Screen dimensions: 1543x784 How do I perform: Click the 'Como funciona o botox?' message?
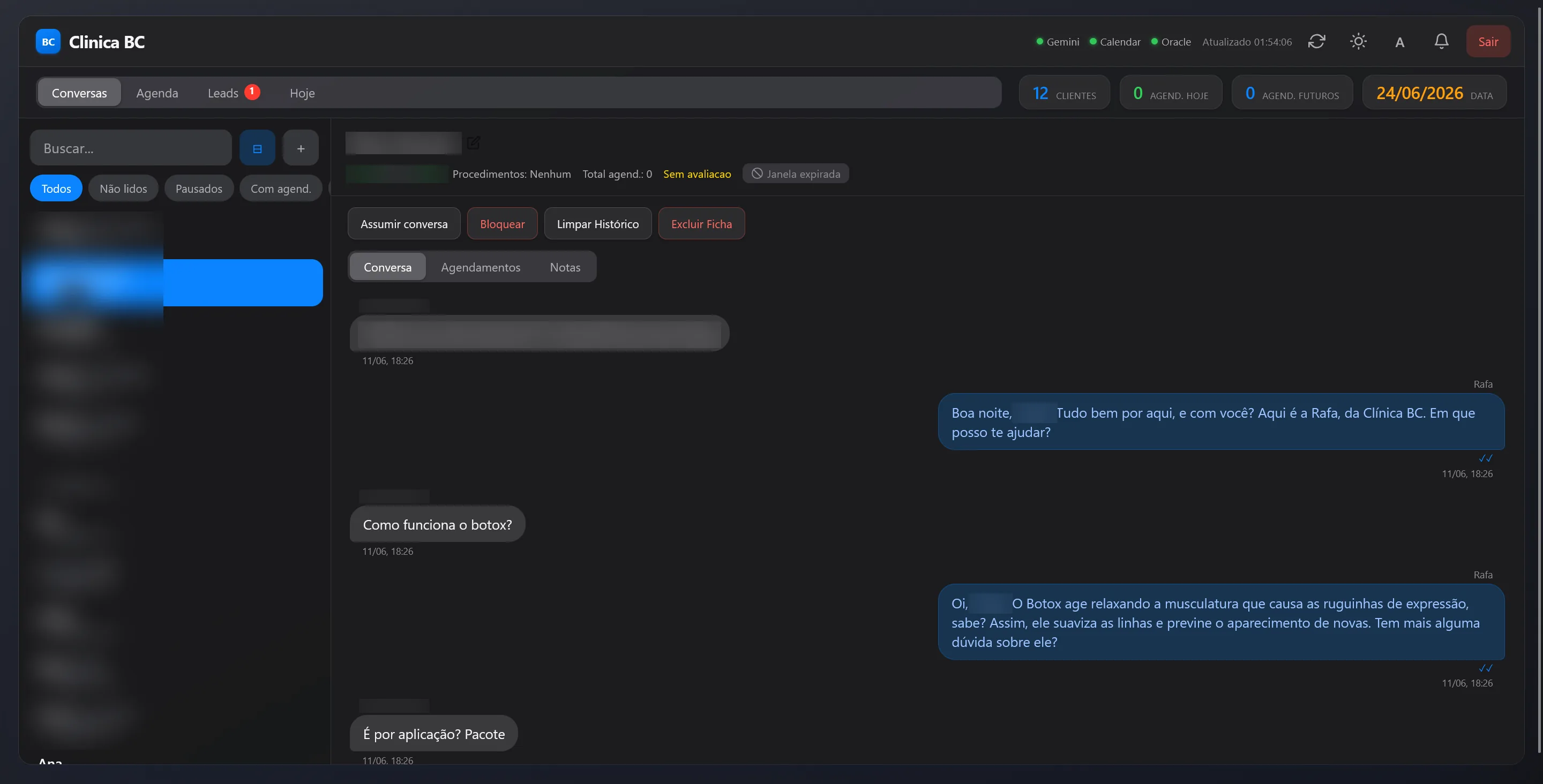pos(437,525)
